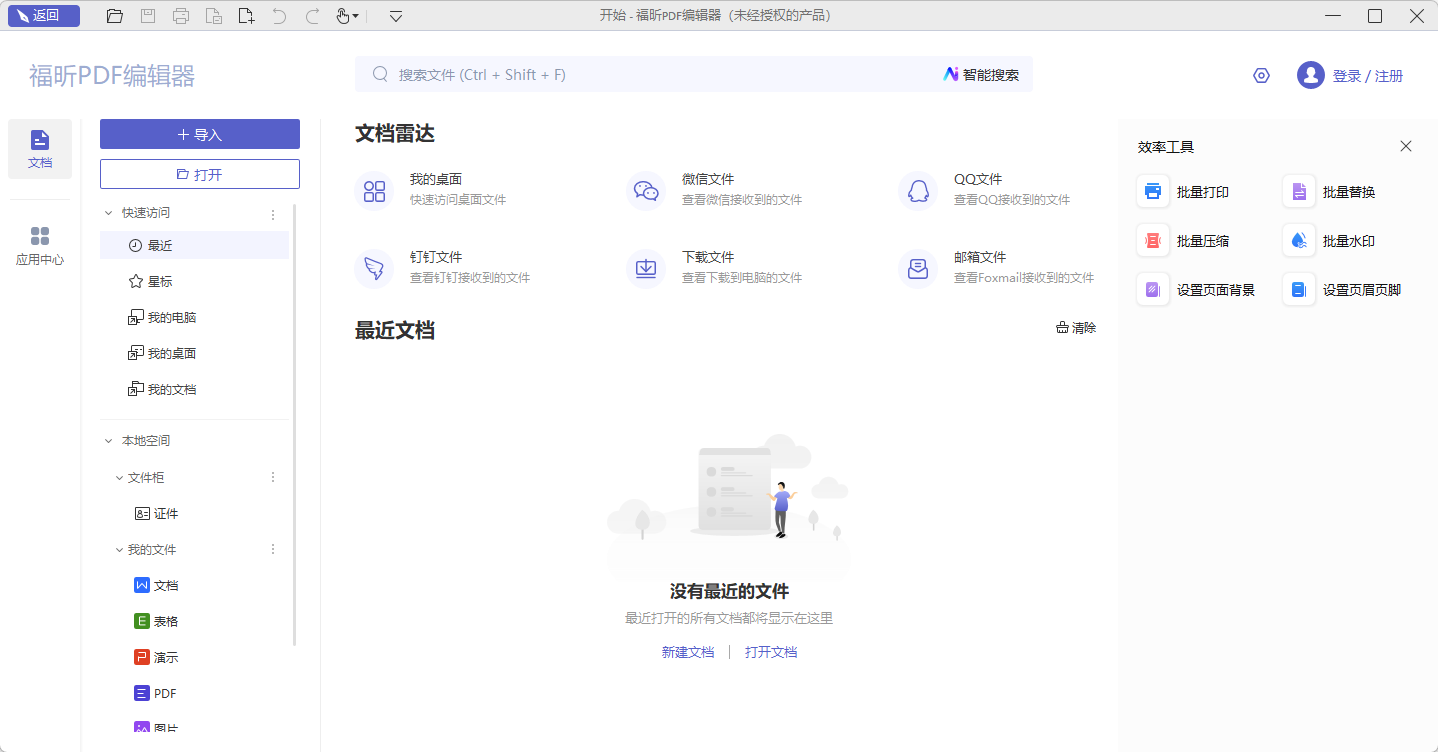Click inside the 搜索文件 search field
Screen dimensions: 1438x752
point(600,73)
